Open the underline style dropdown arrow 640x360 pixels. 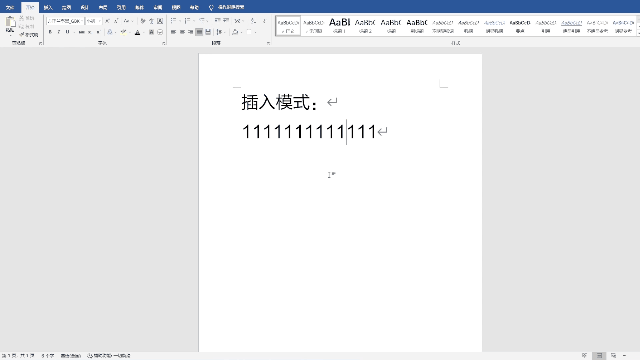tap(74, 32)
